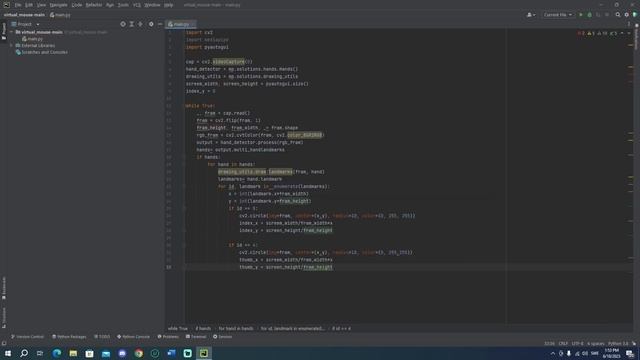Open the Help menu
The image size is (640, 360).
click(x=169, y=5)
